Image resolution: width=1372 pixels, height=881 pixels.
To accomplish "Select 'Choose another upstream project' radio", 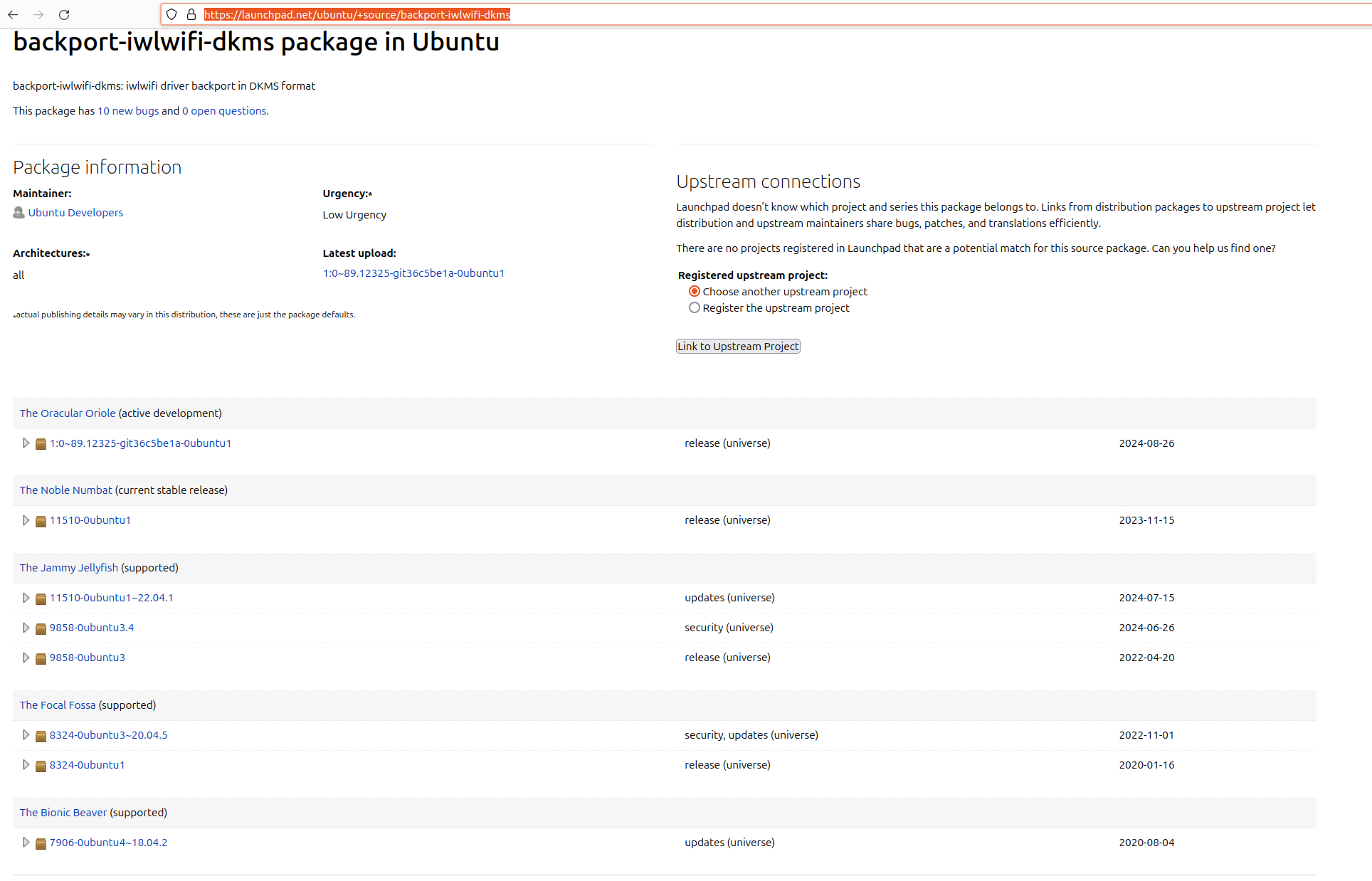I will 695,291.
